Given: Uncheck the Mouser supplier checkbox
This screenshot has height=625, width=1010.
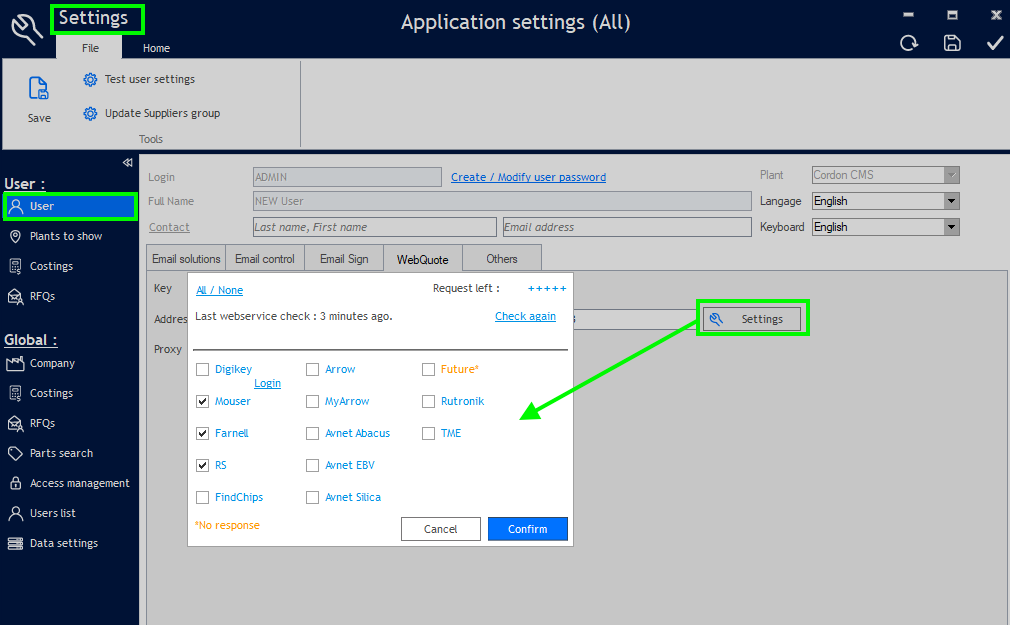Looking at the screenshot, I should coord(204,401).
